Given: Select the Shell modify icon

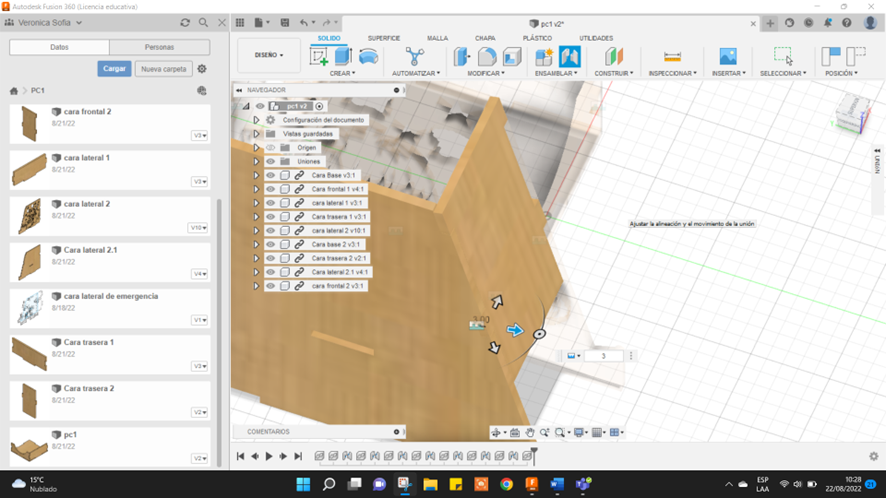Looking at the screenshot, I should [512, 57].
